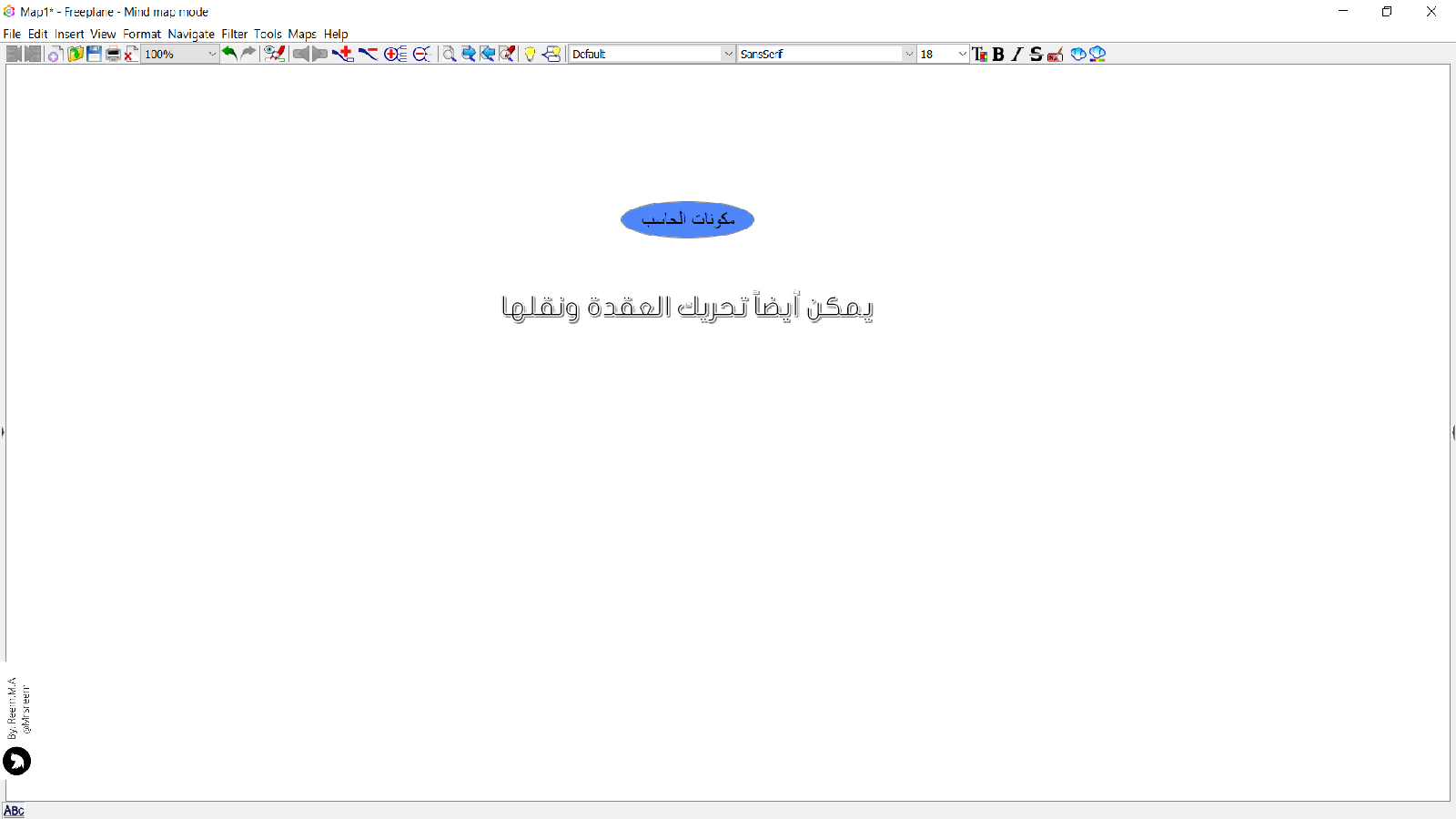Add a cloud around the node
1456x819 pixels.
[x=1077, y=55]
